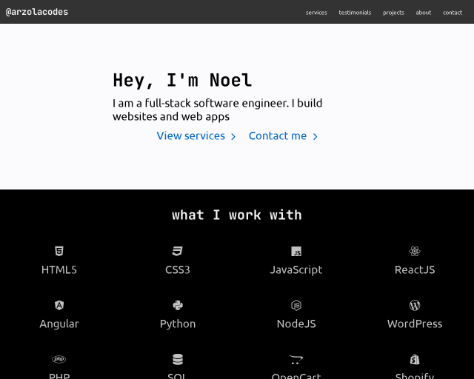
Task: Click the NodeJS label text
Action: (296, 324)
